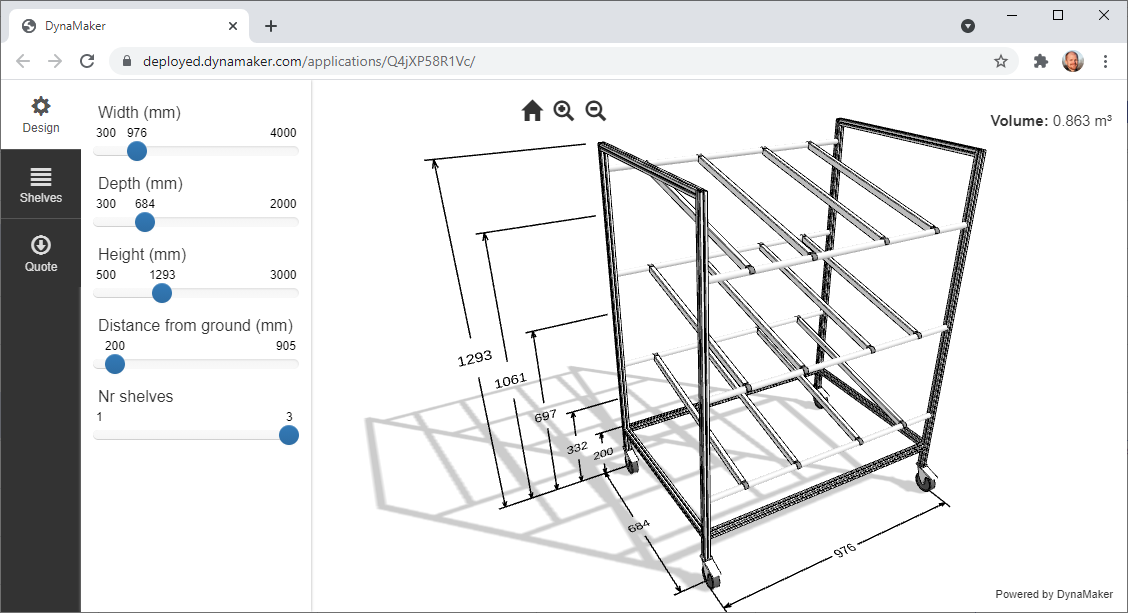Navigate back with the back arrow
Image resolution: width=1128 pixels, height=613 pixels.
pyautogui.click(x=22, y=61)
